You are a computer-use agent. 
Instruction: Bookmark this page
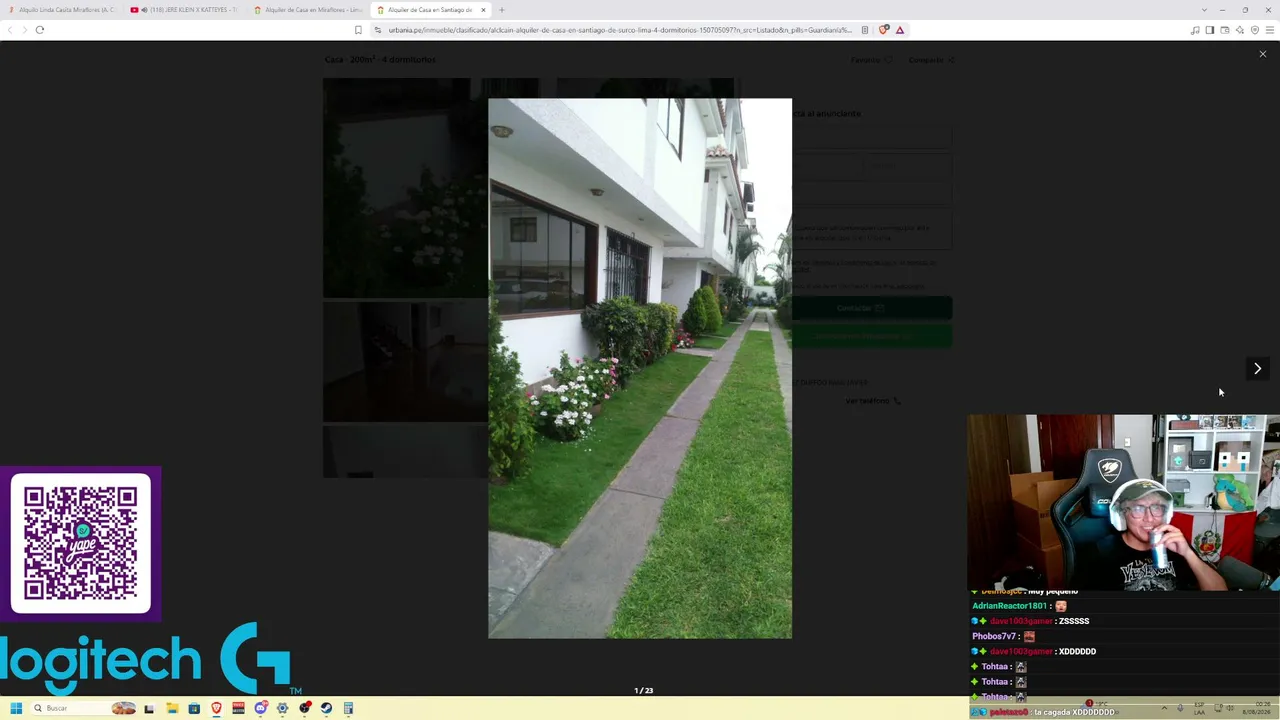click(358, 30)
